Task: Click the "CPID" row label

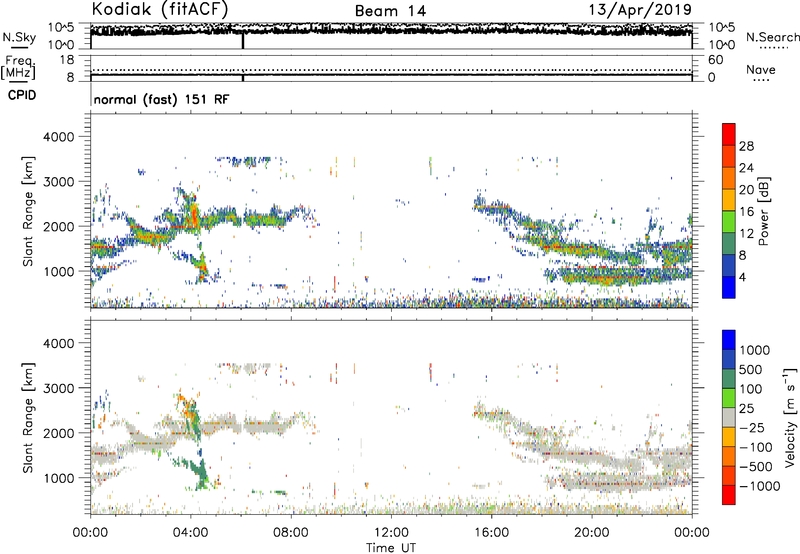Action: [22, 95]
